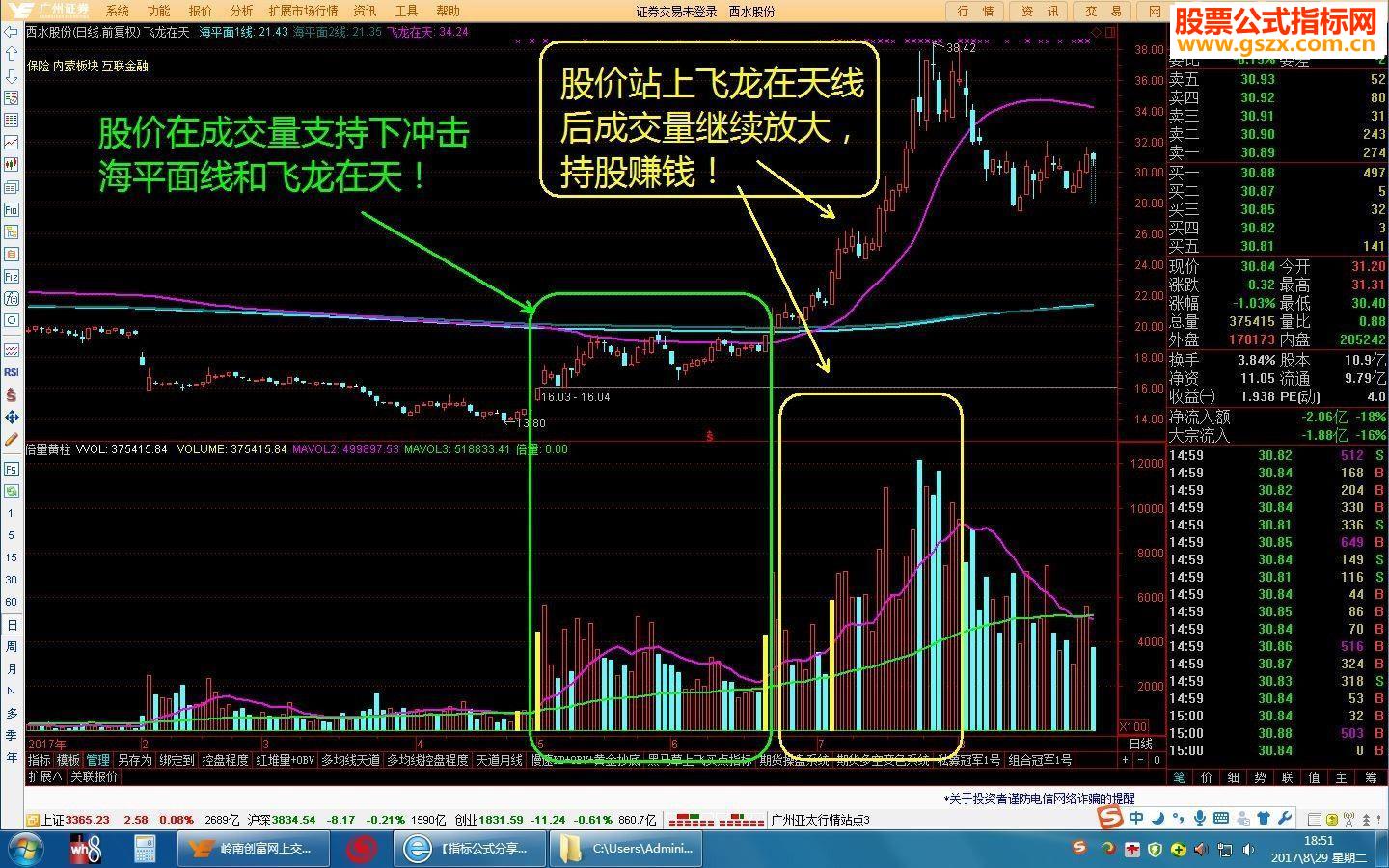Click the 资讯 button in top right bar
Screen dimensions: 1389x868
point(1040,11)
